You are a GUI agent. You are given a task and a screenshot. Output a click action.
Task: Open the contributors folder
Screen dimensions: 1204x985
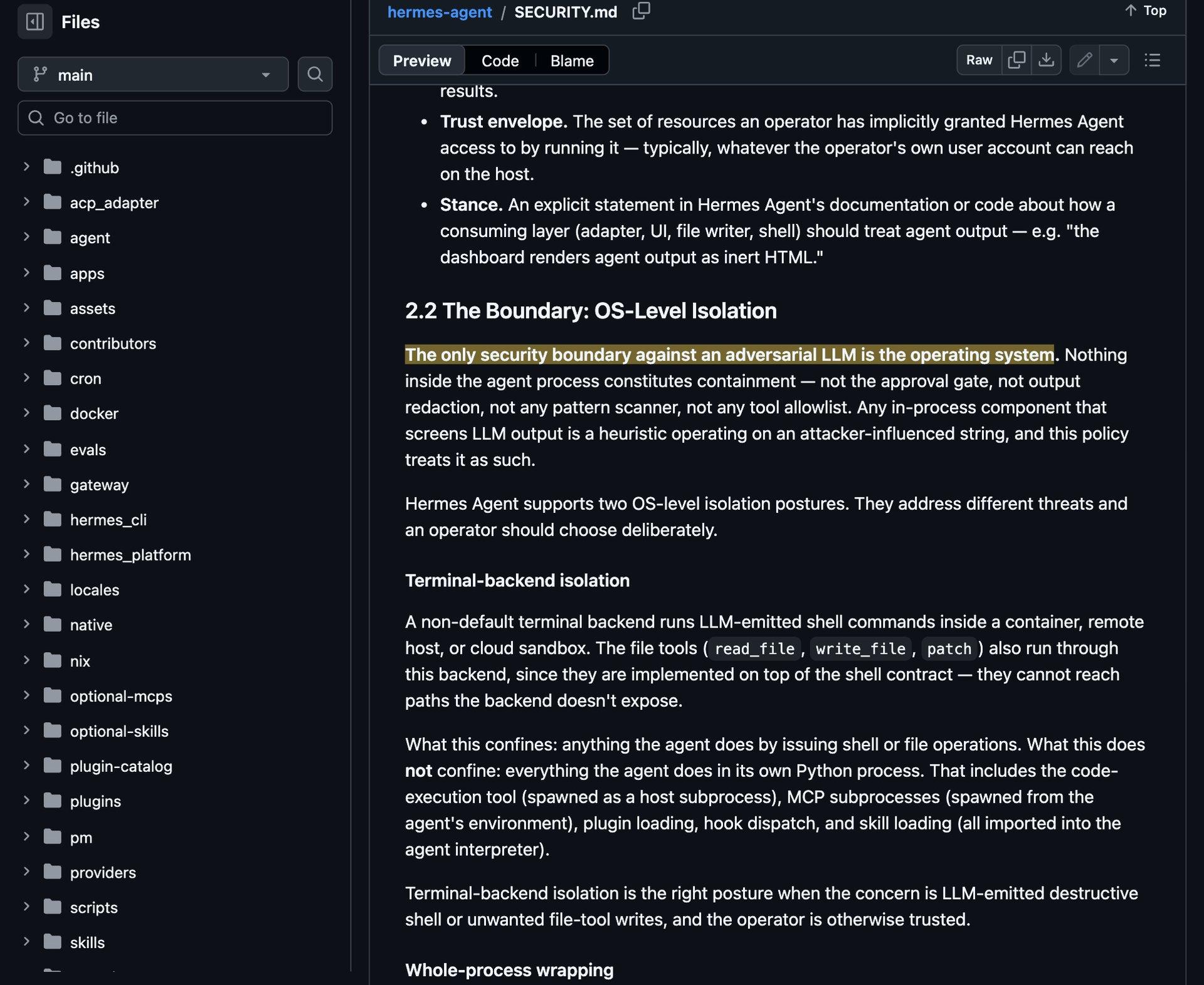coord(113,344)
